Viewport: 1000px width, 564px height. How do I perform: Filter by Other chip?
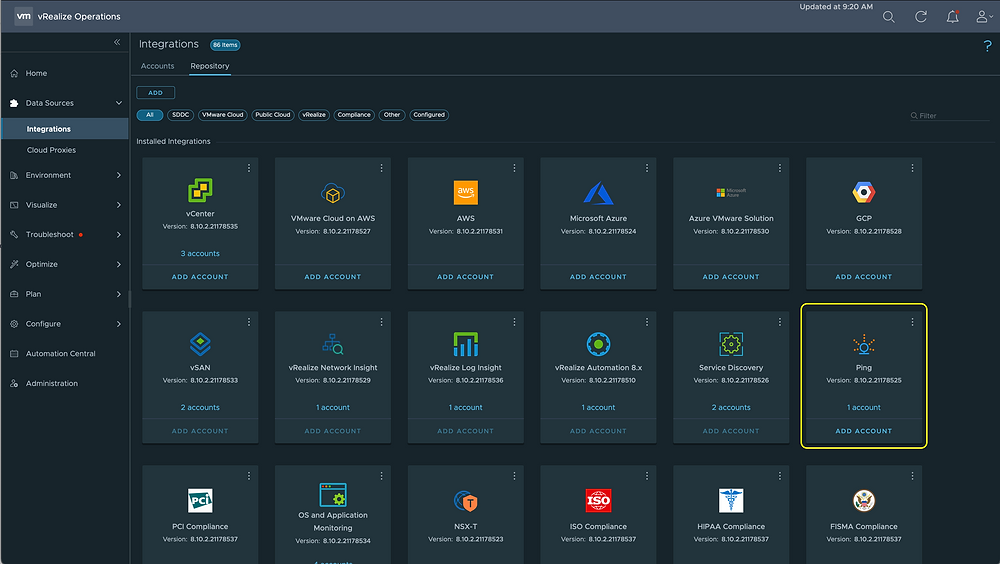[392, 115]
